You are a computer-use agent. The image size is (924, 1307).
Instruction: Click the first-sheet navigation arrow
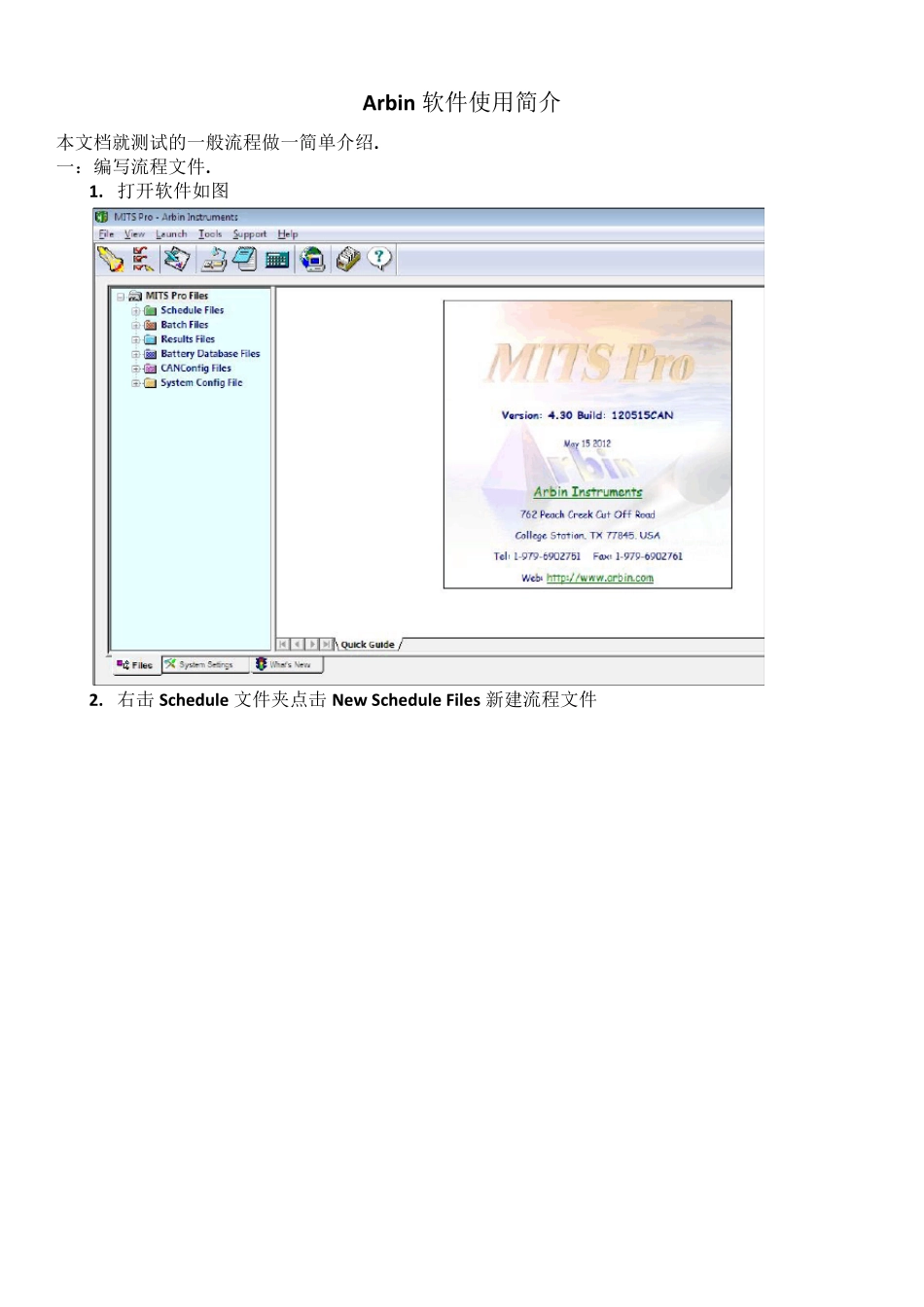283,645
